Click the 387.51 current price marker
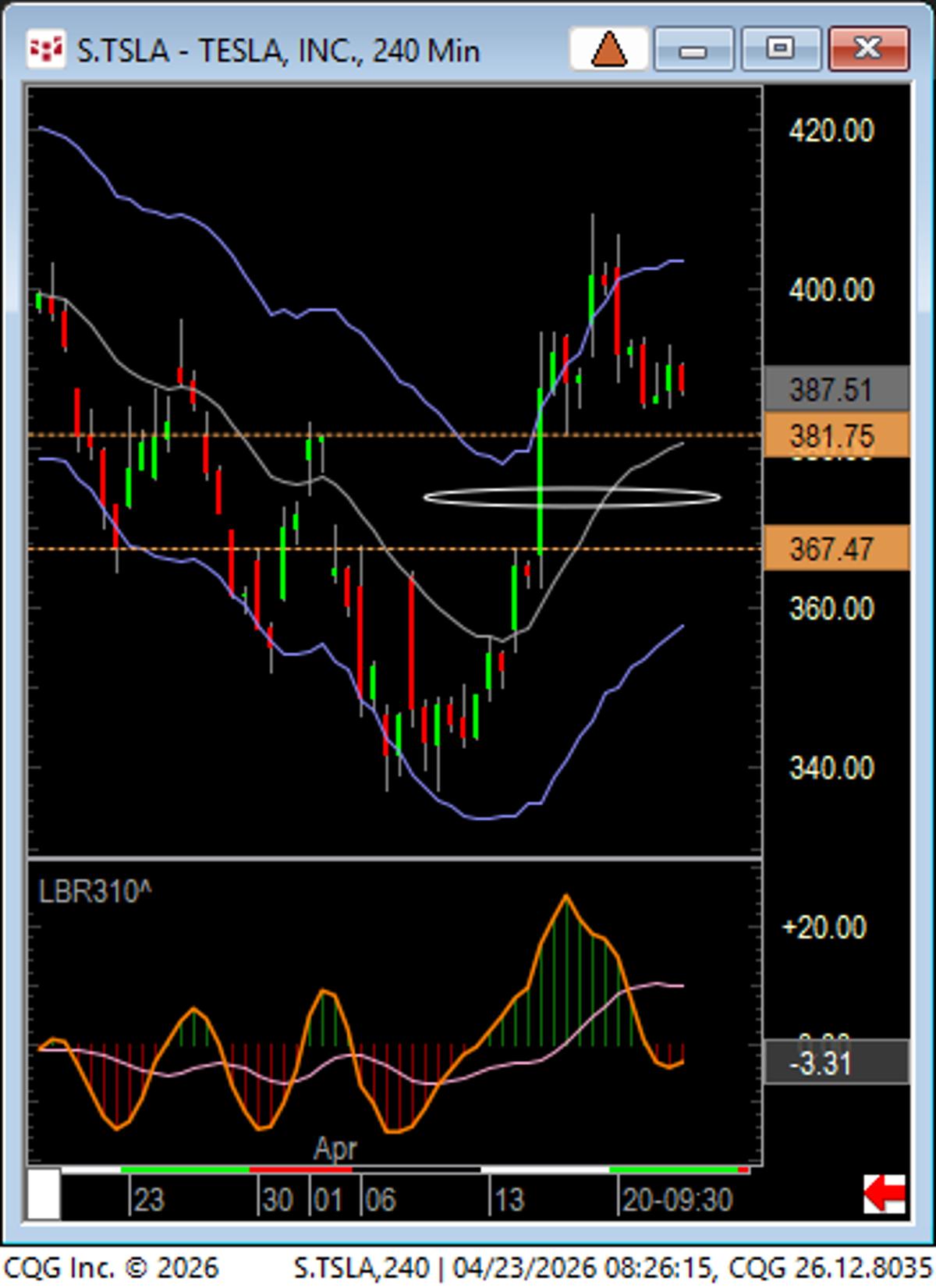 tap(835, 389)
